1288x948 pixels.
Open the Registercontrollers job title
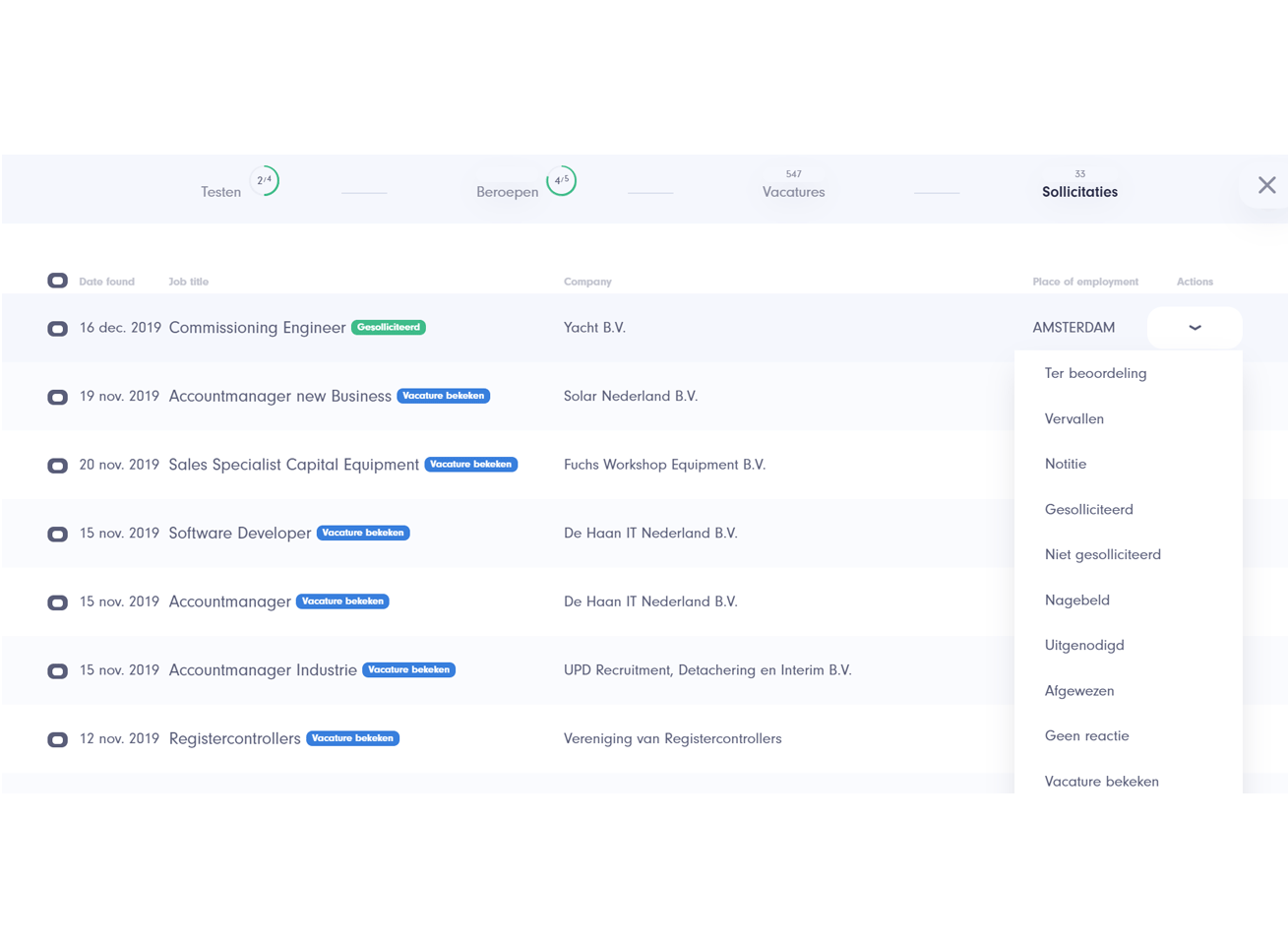pyautogui.click(x=234, y=738)
